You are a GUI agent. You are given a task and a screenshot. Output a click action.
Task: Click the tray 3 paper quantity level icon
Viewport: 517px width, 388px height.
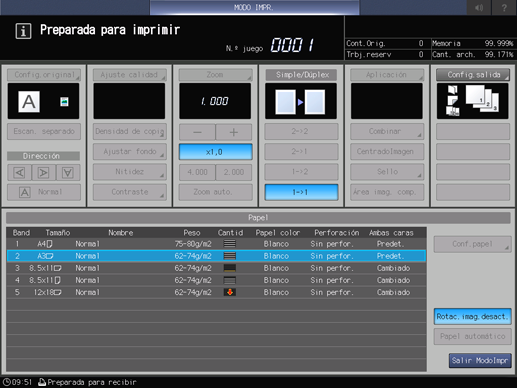230,268
